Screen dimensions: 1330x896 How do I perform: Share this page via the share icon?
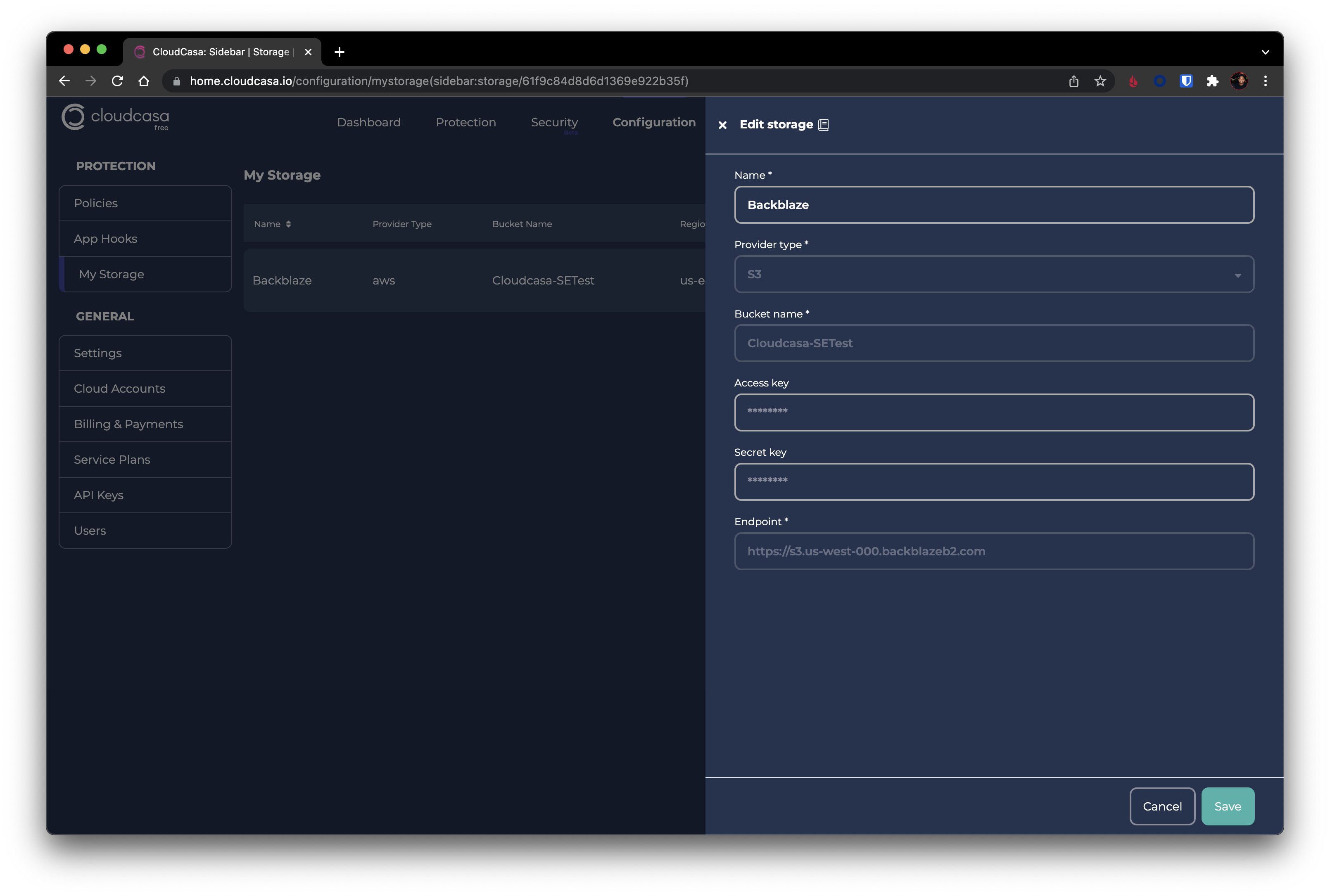pyautogui.click(x=1073, y=81)
